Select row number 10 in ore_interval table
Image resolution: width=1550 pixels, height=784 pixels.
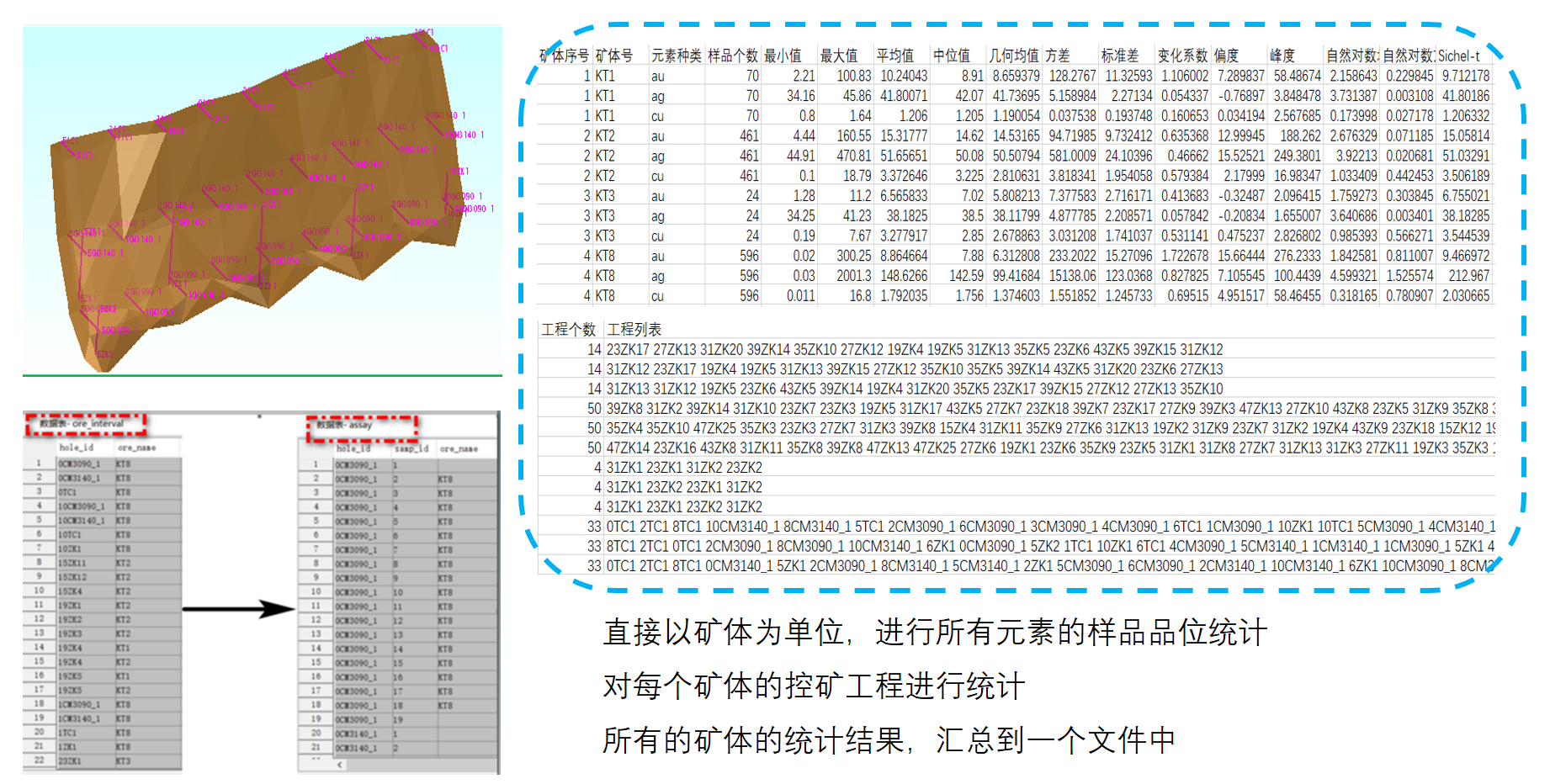(x=39, y=591)
